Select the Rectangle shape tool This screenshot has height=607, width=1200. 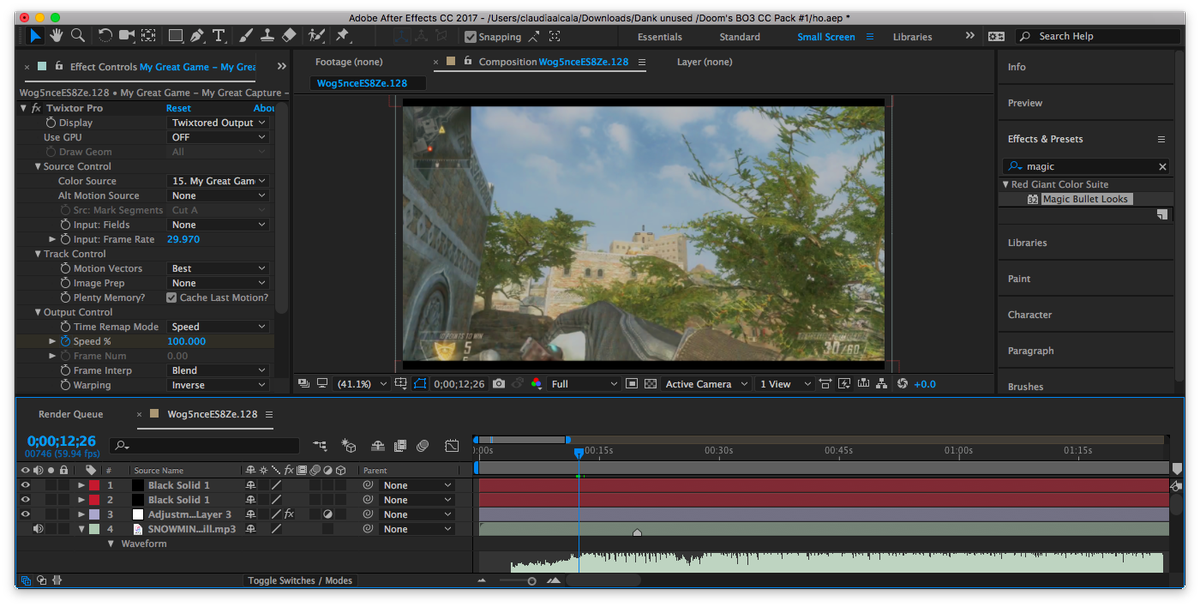click(x=176, y=36)
